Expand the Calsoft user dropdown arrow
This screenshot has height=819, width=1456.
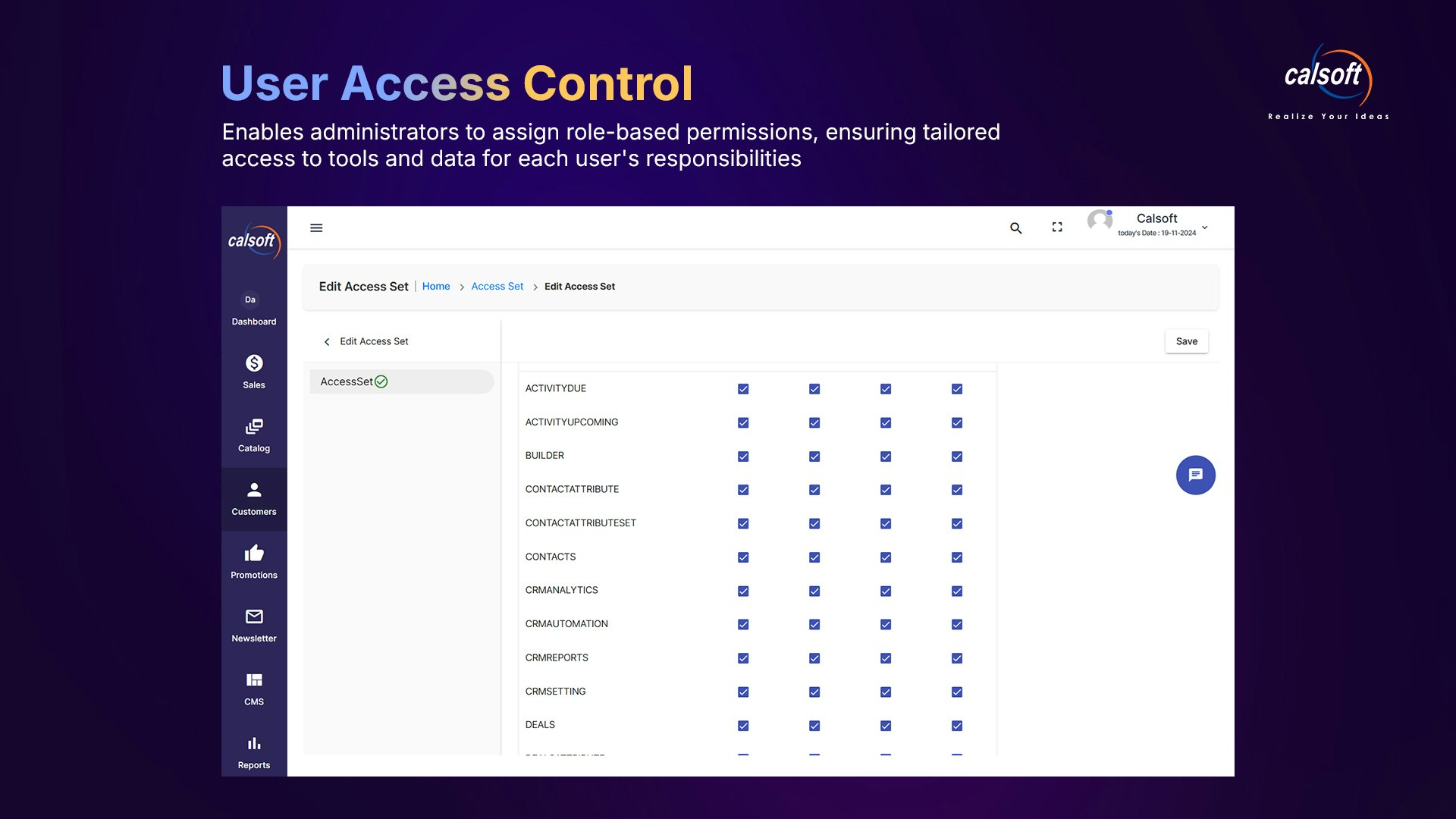click(x=1205, y=227)
